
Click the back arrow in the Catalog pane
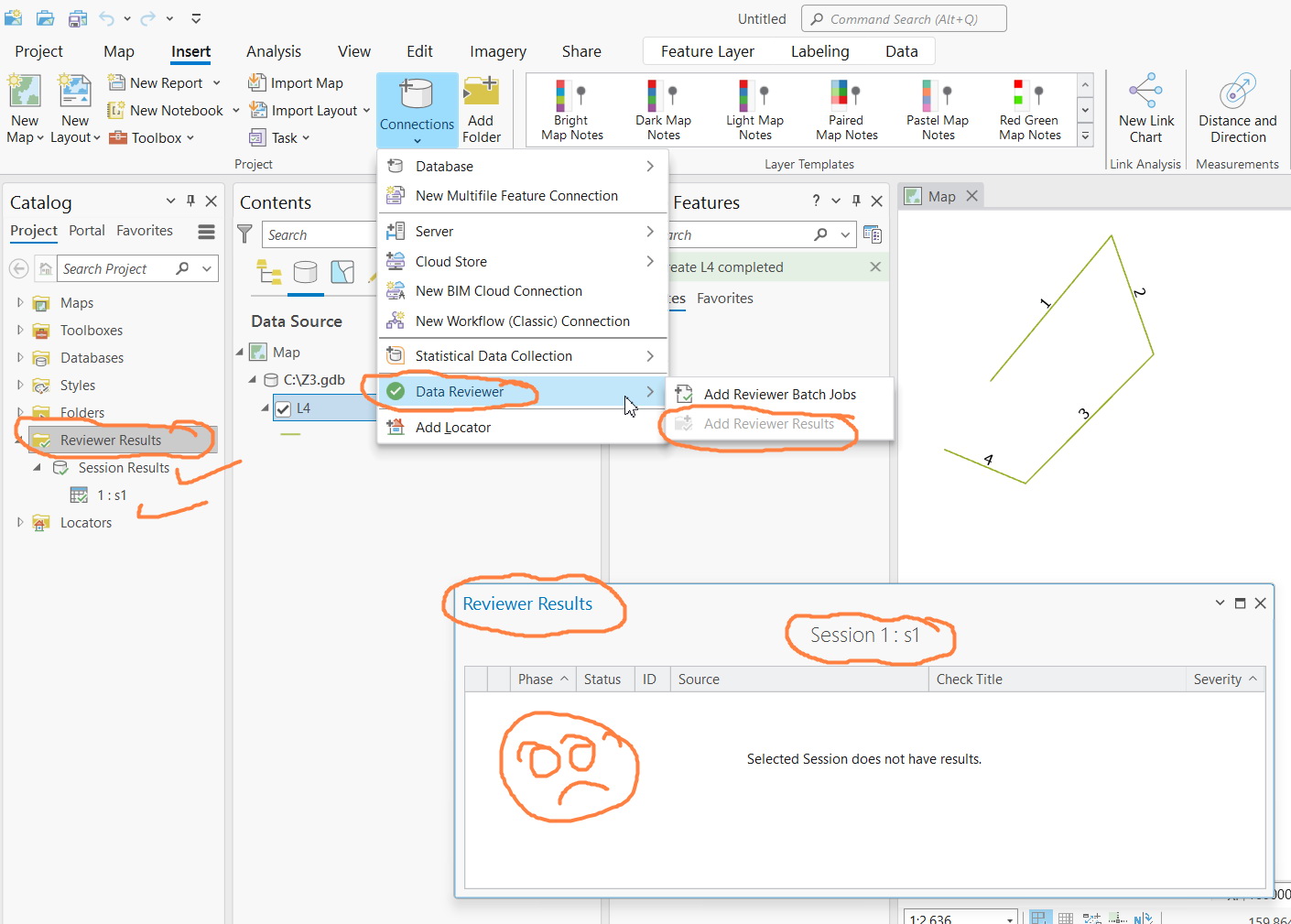[x=19, y=268]
